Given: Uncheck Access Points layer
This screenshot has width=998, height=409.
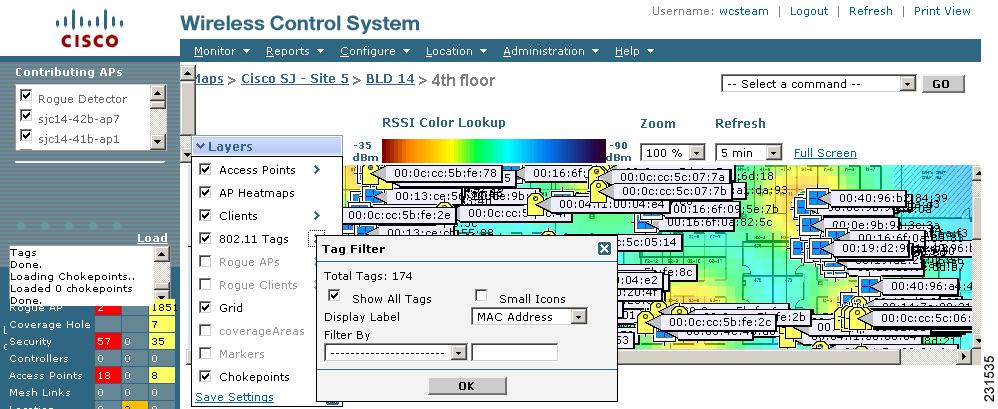Looking at the screenshot, I should coord(205,169).
